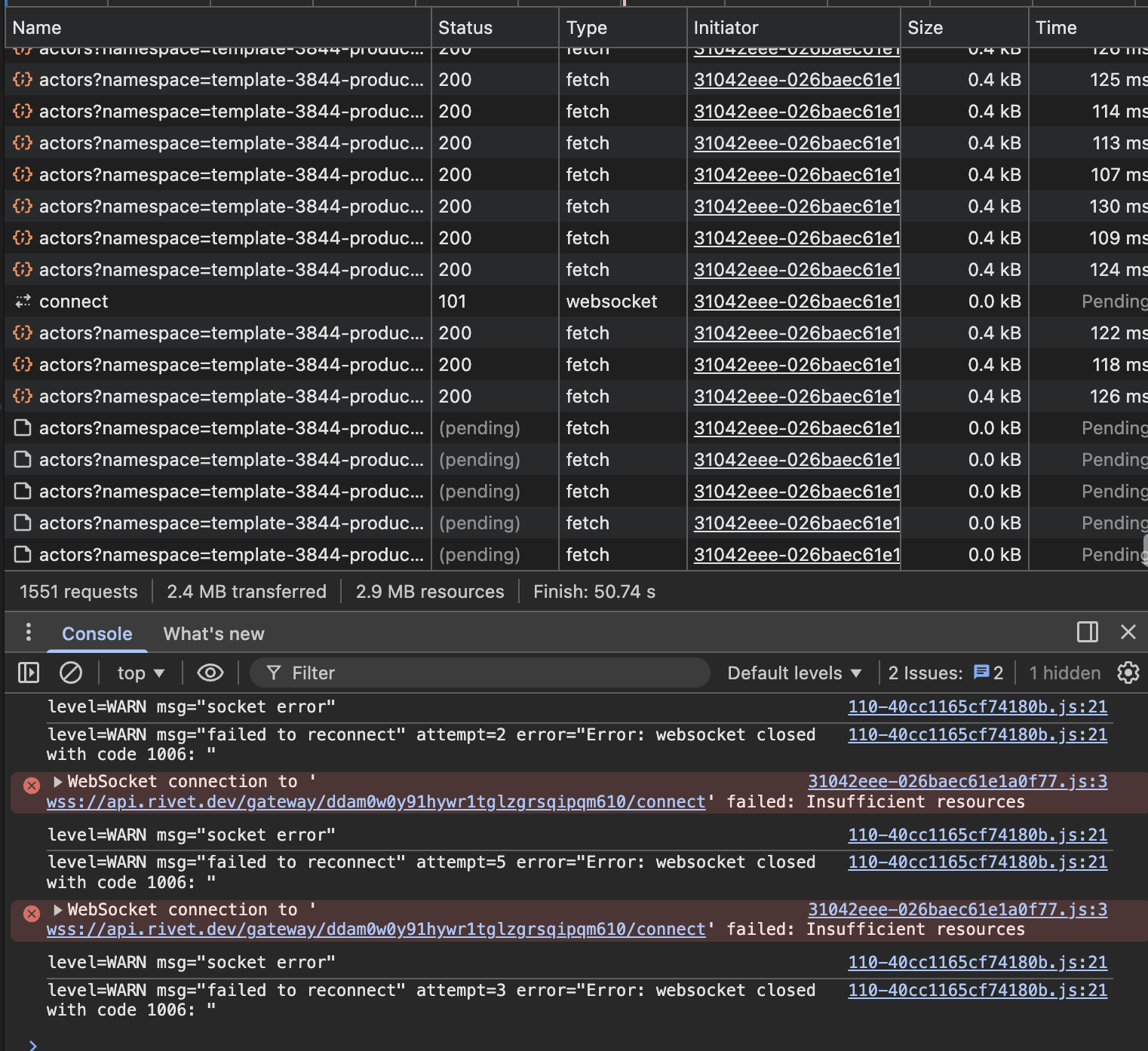Click the live expression eye icon
Screen dimensions: 1148x1051
click(210, 673)
